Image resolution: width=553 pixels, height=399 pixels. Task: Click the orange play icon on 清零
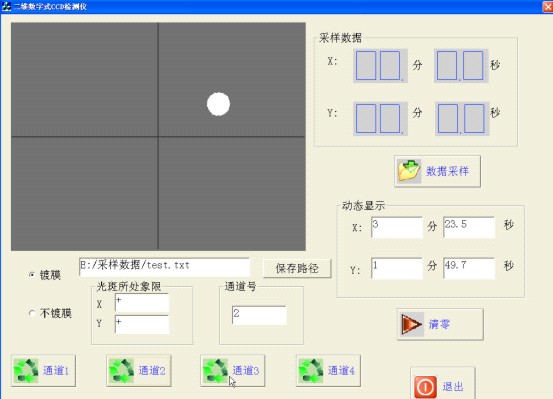[411, 324]
